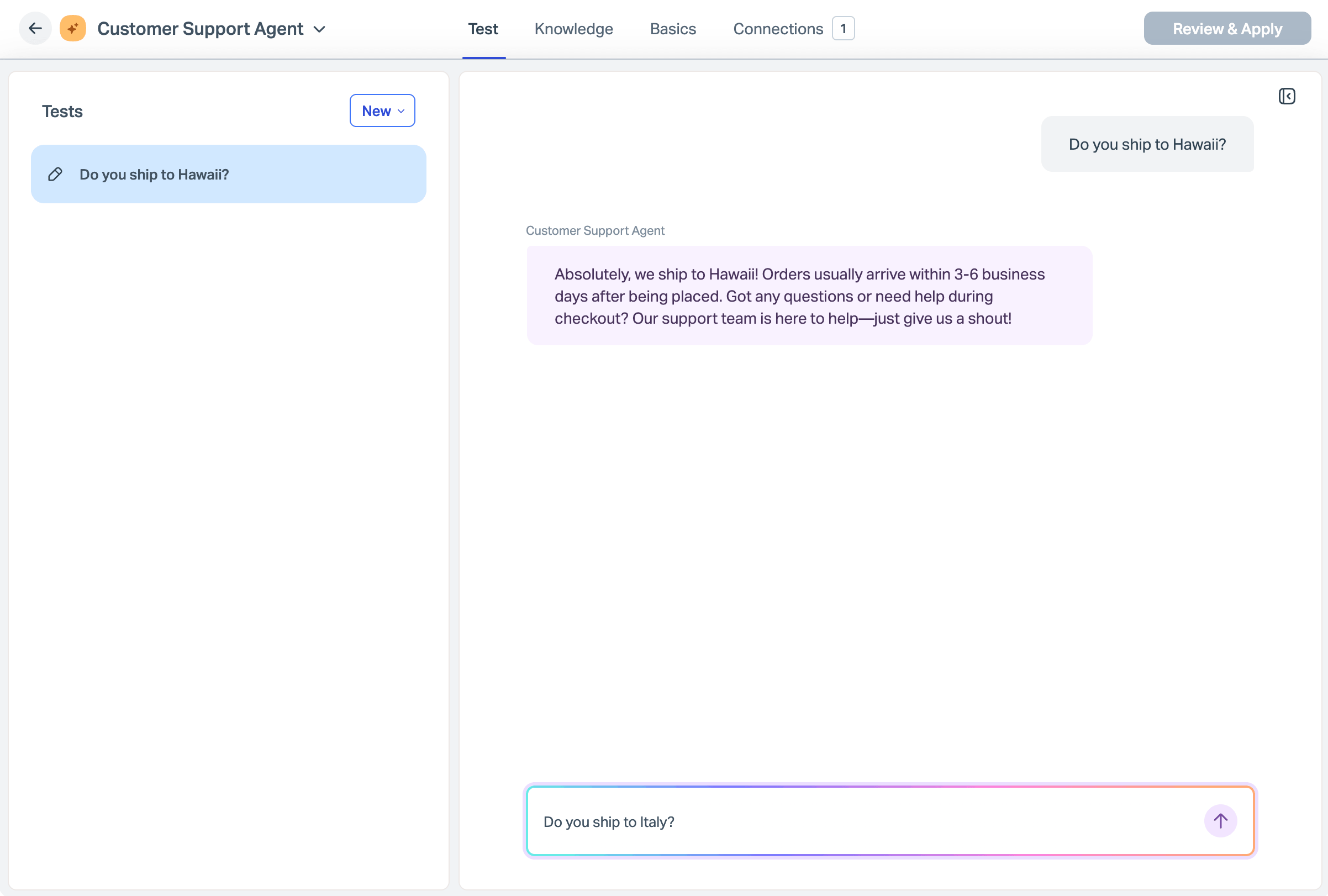The height and width of the screenshot is (896, 1328).
Task: Go to the Basics tab
Action: coord(673,29)
